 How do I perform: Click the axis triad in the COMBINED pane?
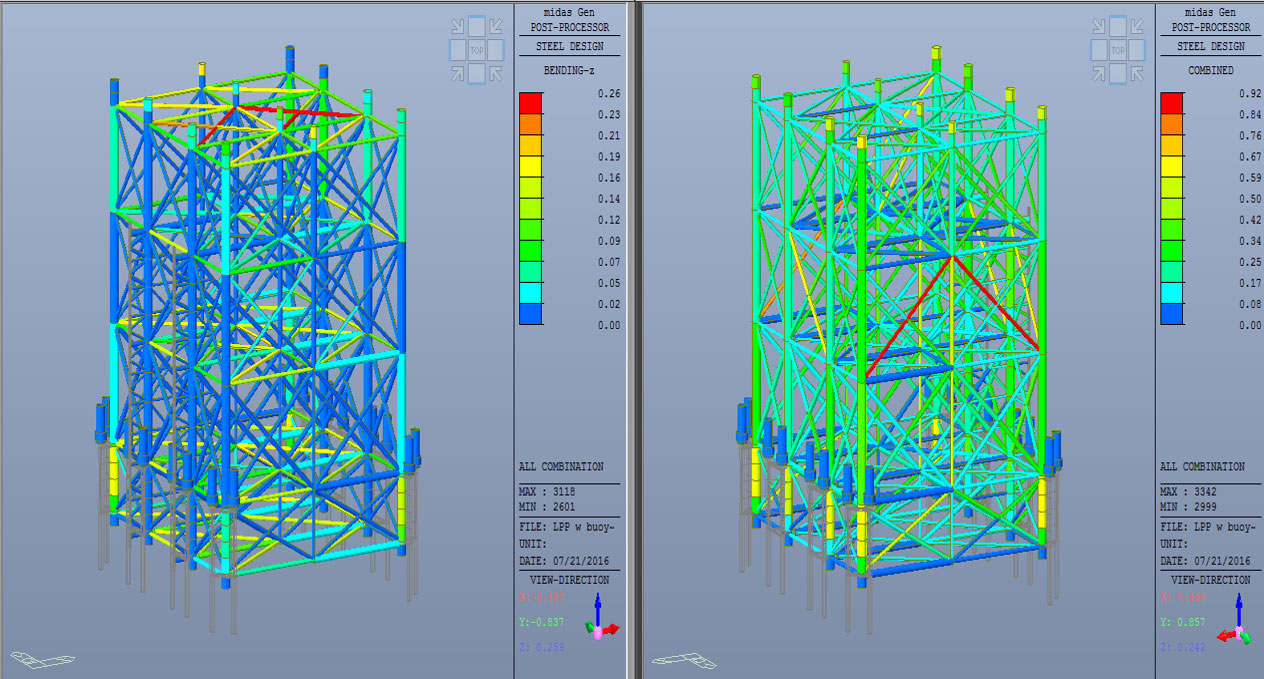tap(1236, 618)
